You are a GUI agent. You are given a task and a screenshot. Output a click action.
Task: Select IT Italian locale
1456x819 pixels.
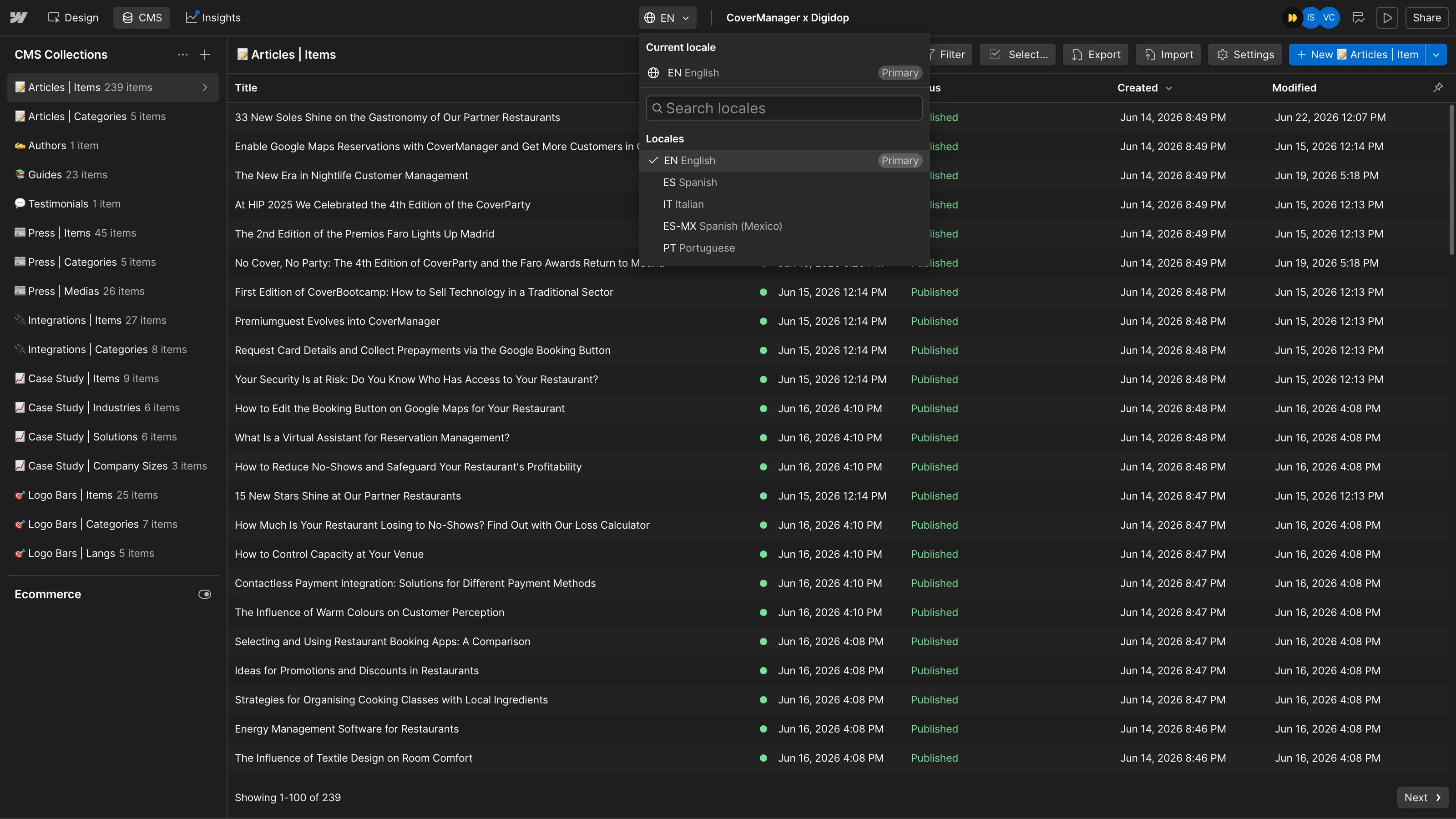click(784, 204)
